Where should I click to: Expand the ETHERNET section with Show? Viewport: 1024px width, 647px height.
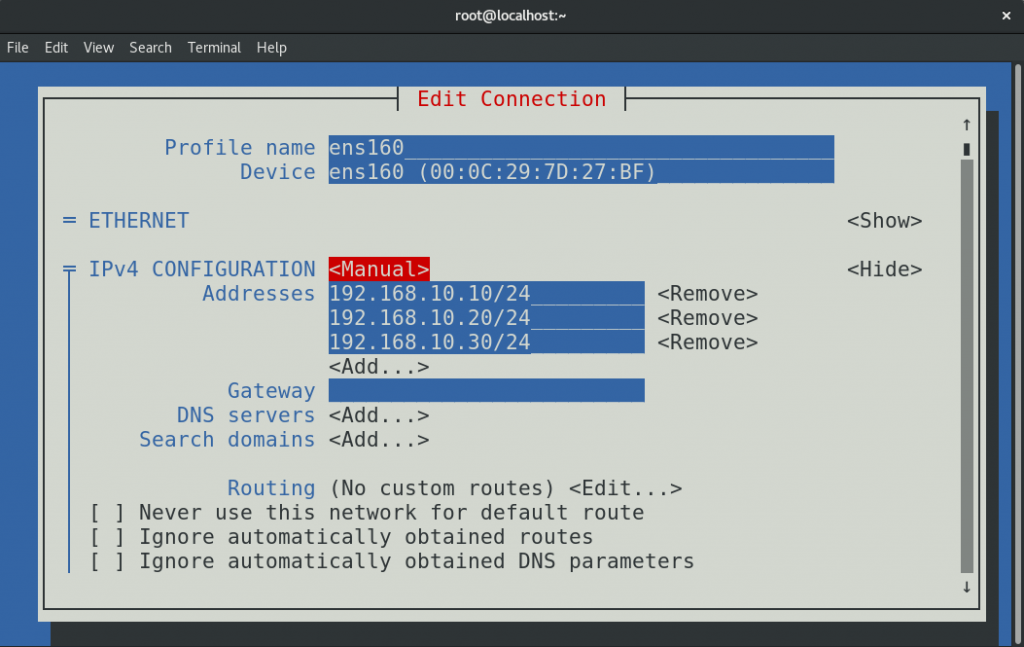(884, 220)
